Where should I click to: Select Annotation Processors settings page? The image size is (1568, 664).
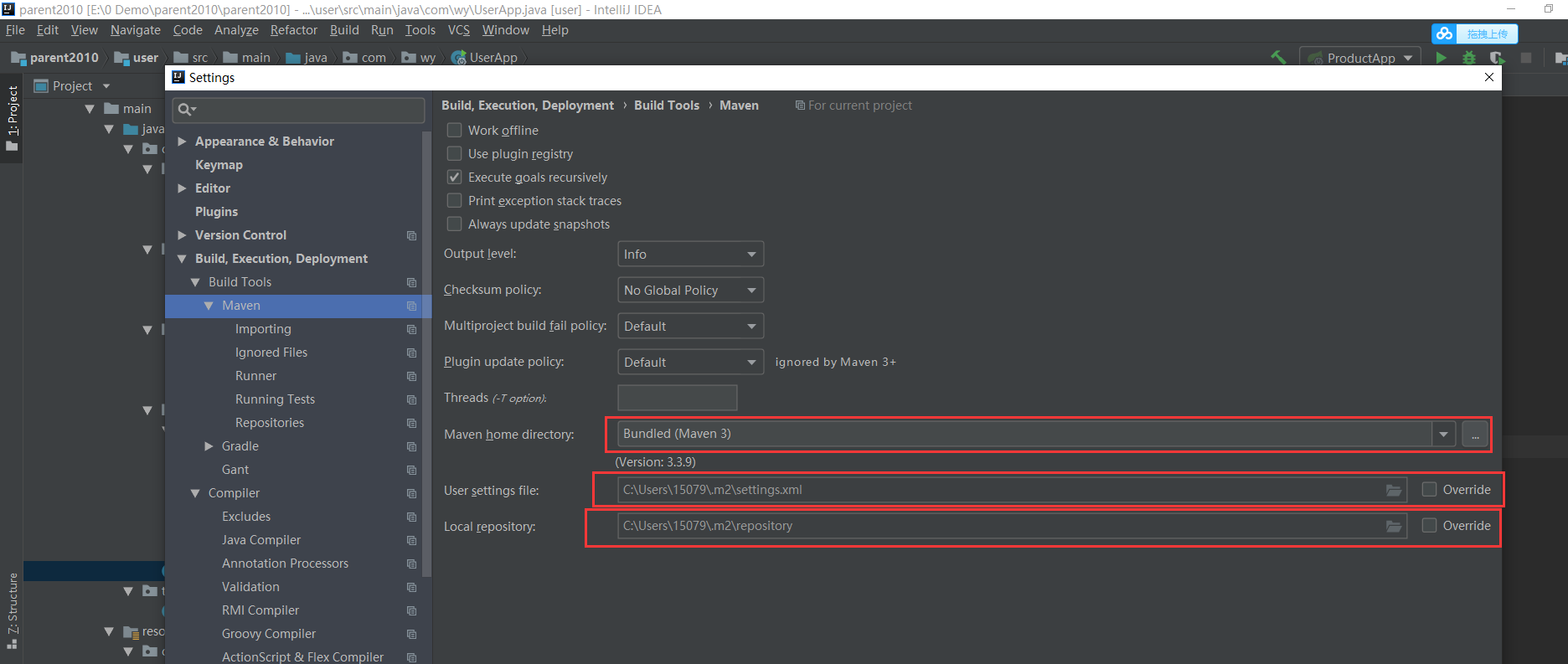(x=285, y=564)
